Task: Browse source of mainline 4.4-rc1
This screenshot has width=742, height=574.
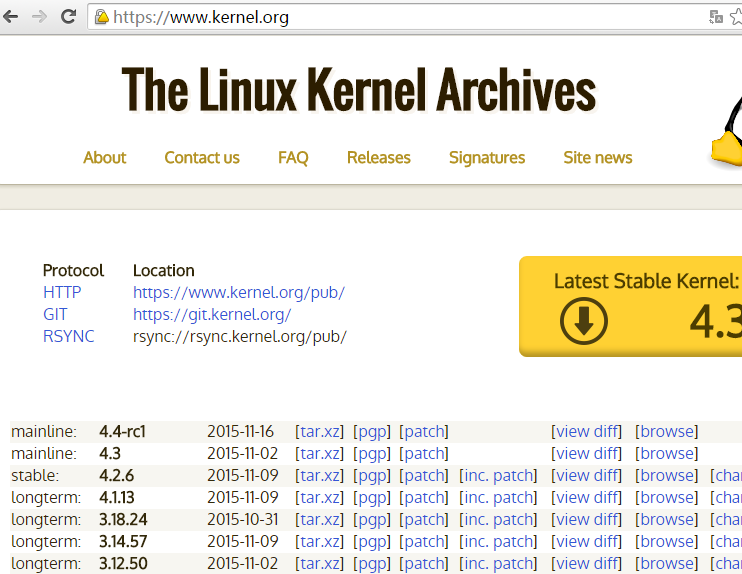Action: [x=666, y=432]
